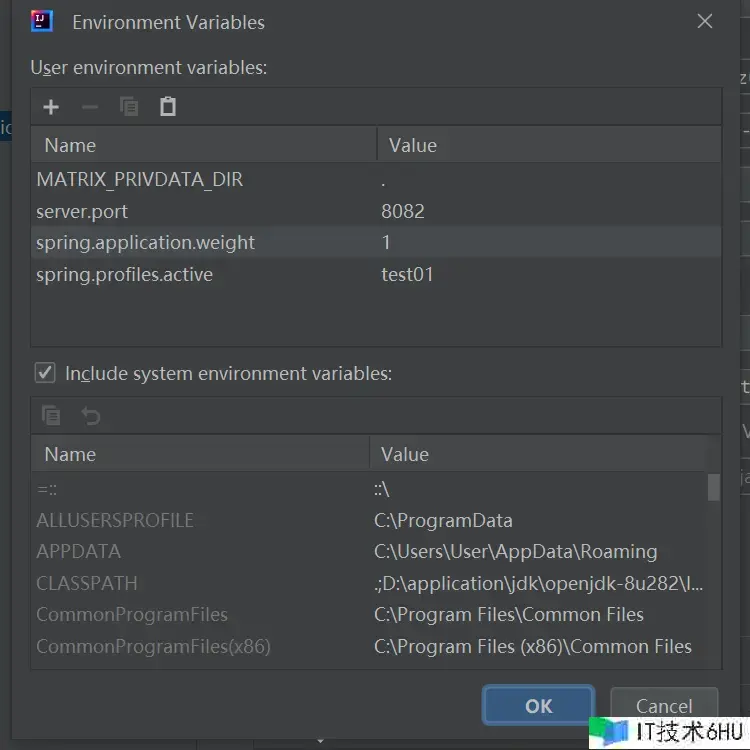This screenshot has width=750, height=750.
Task: Click the value 1 of spring.application.weight
Action: 386,243
